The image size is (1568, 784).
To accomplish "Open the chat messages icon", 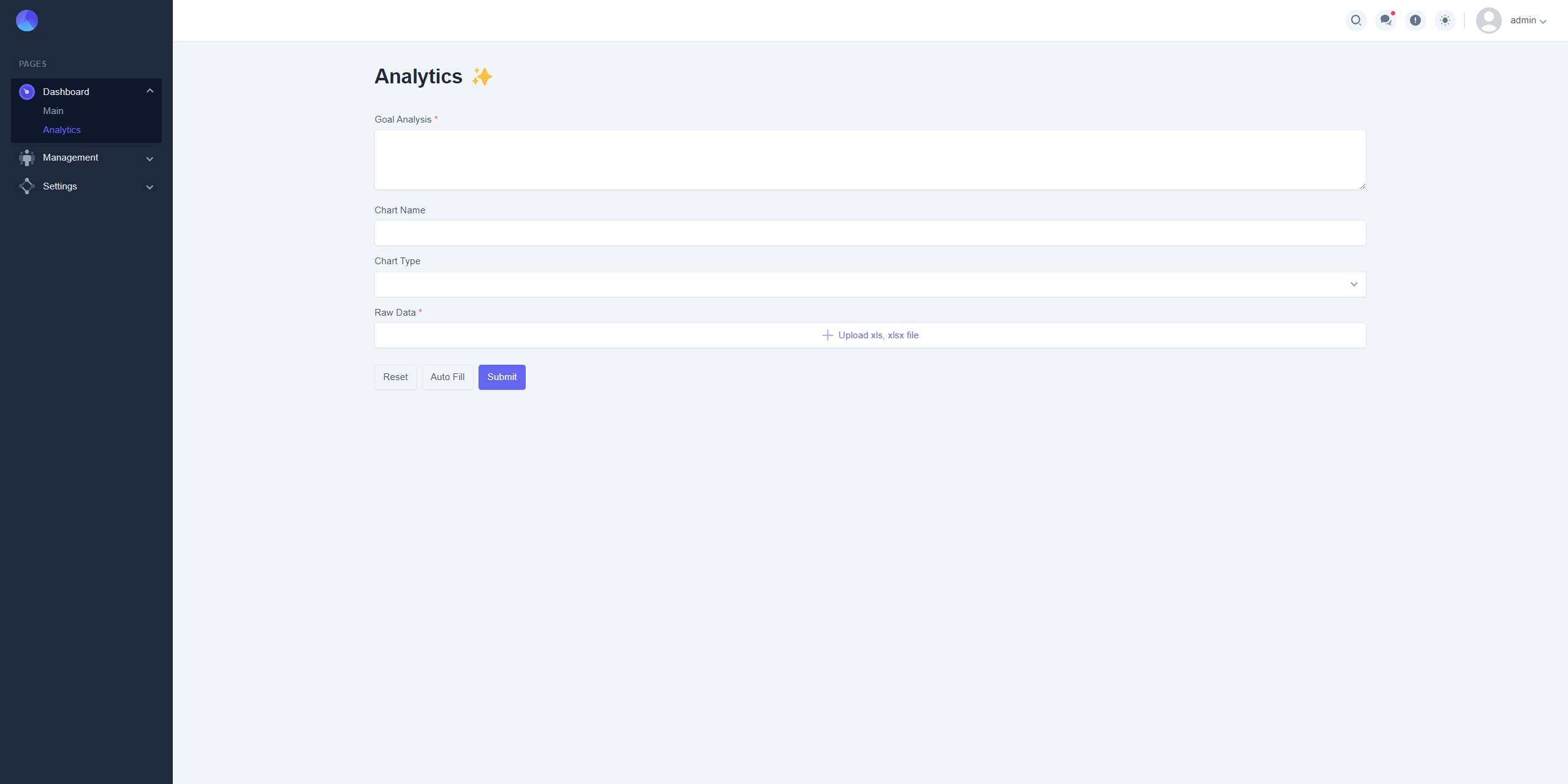I will tap(1385, 20).
